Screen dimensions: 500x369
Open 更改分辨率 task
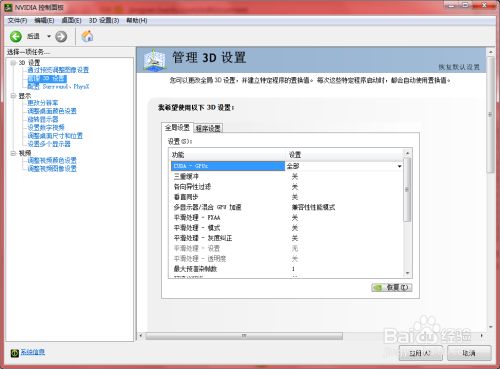click(43, 103)
